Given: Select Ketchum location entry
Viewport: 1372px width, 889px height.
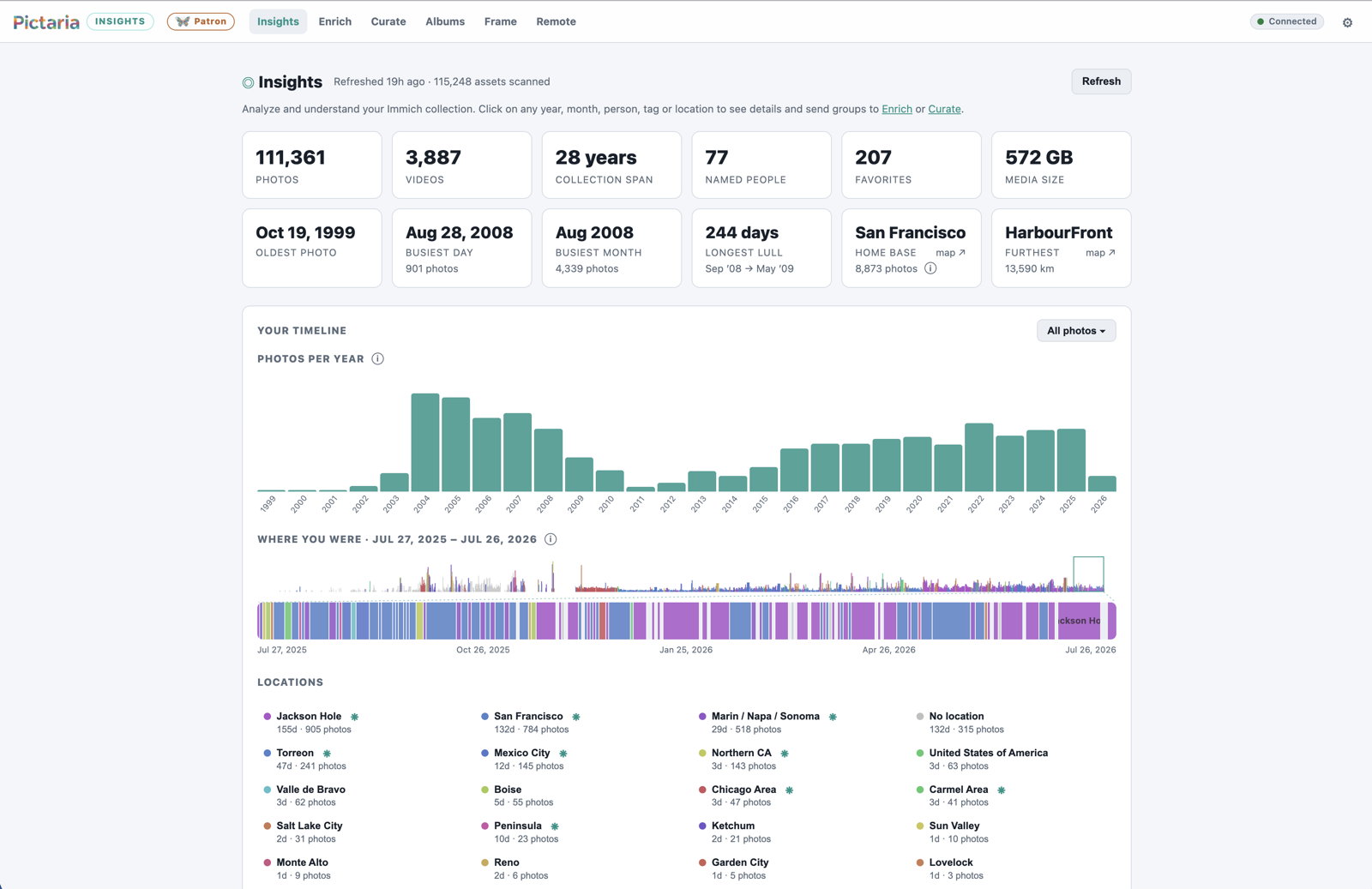Looking at the screenshot, I should click(x=735, y=832).
